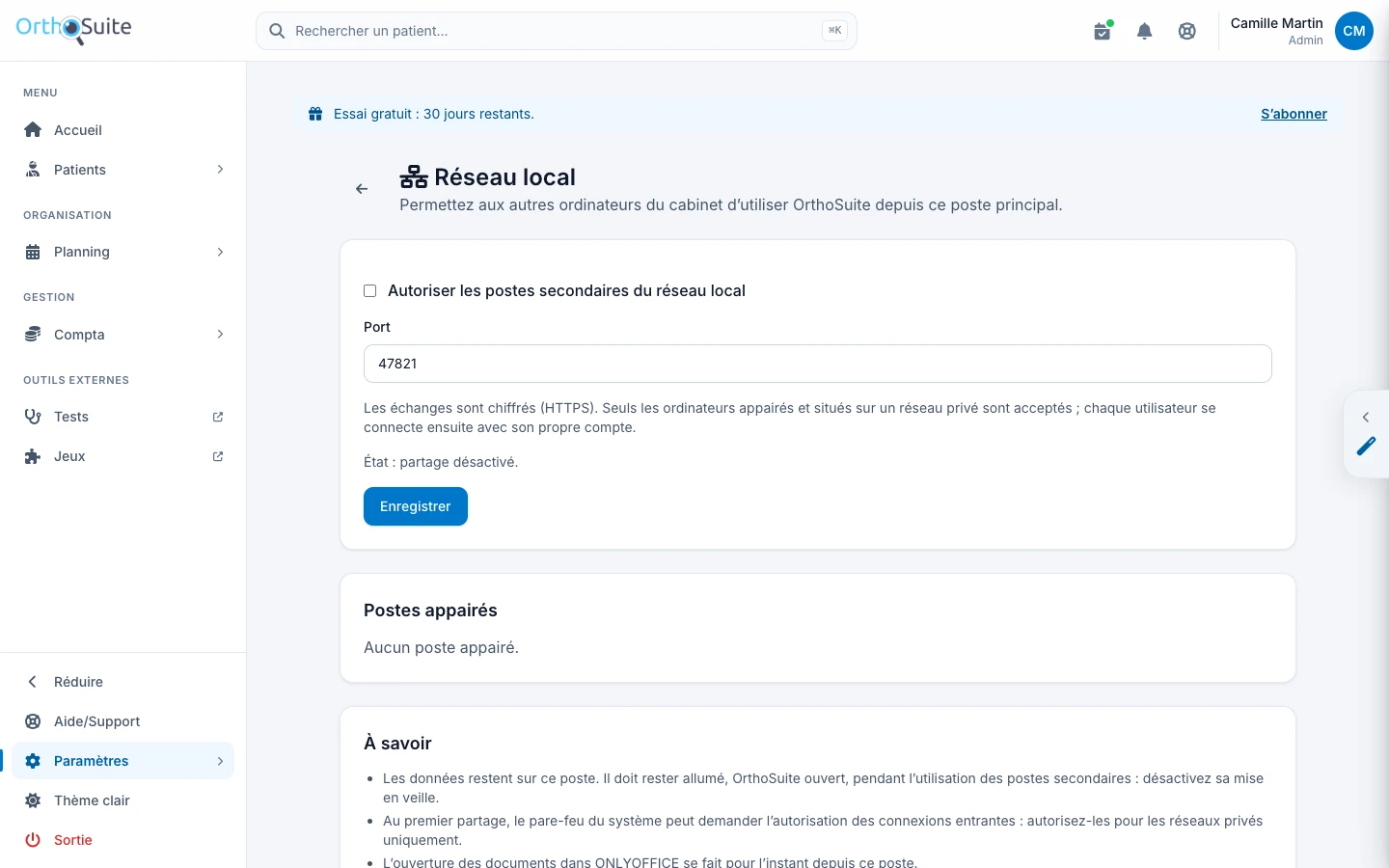Expand the right side panel chevron
This screenshot has width=1389, height=868.
[x=1366, y=417]
